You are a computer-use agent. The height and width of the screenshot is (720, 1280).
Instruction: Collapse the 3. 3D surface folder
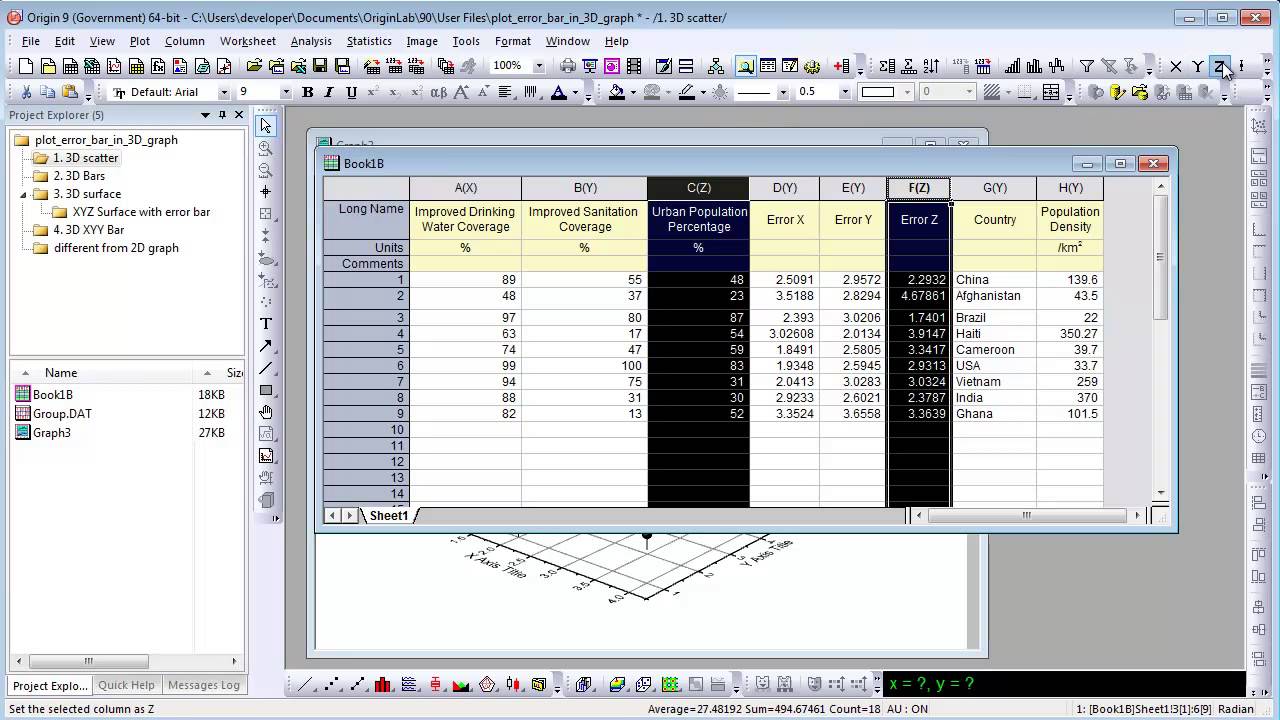pyautogui.click(x=24, y=194)
